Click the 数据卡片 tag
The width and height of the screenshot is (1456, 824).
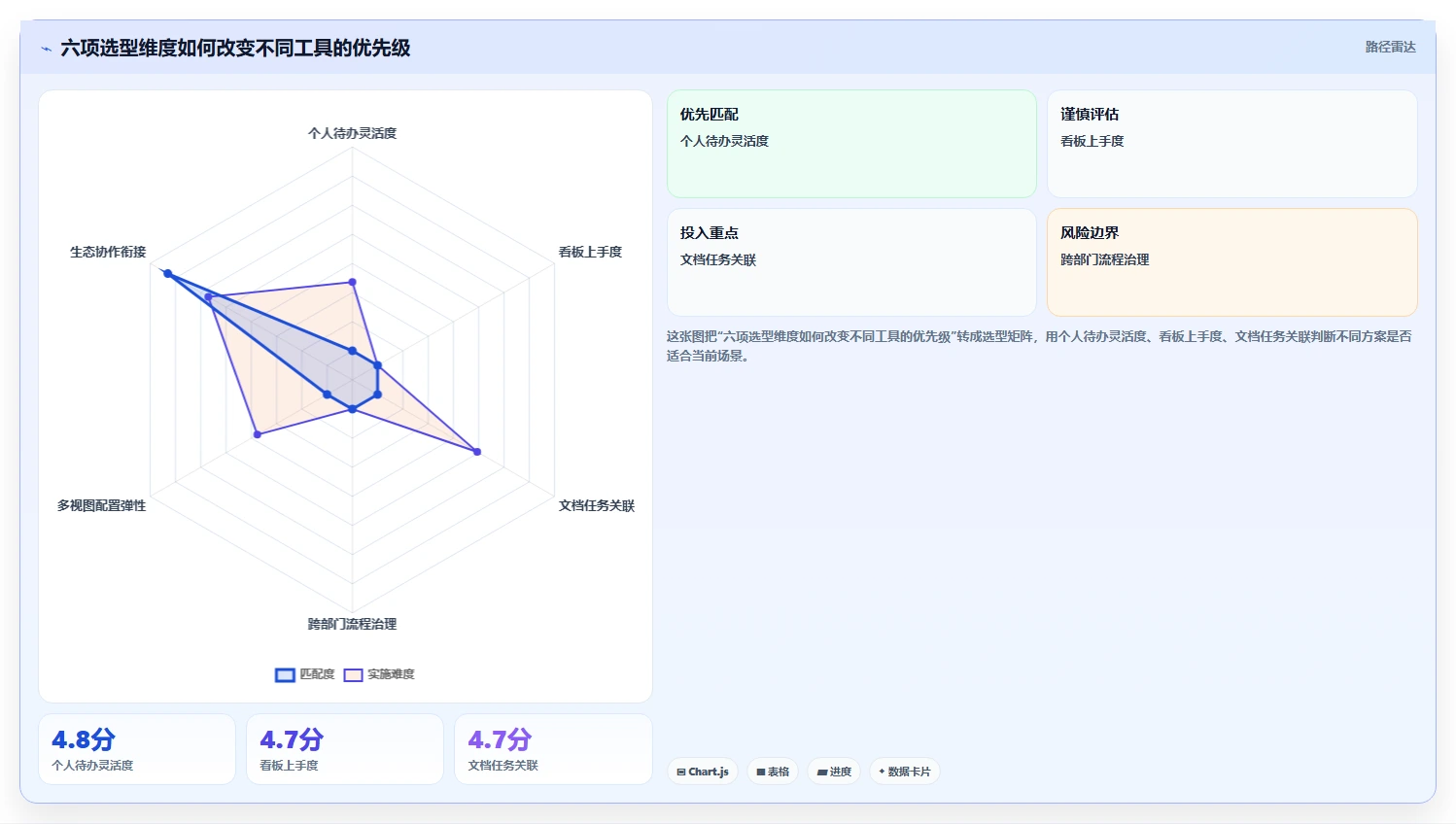point(904,772)
